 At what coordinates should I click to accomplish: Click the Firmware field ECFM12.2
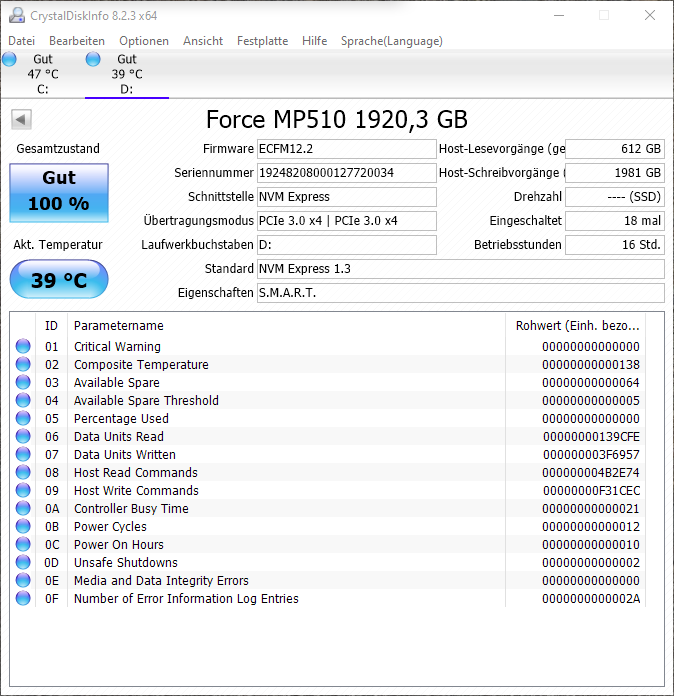347,149
